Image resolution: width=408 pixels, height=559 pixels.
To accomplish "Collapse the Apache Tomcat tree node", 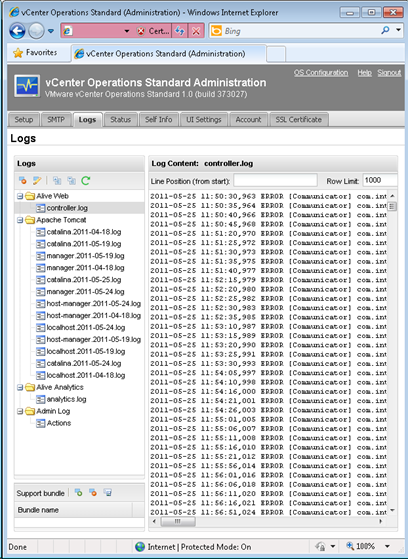I will coord(20,220).
